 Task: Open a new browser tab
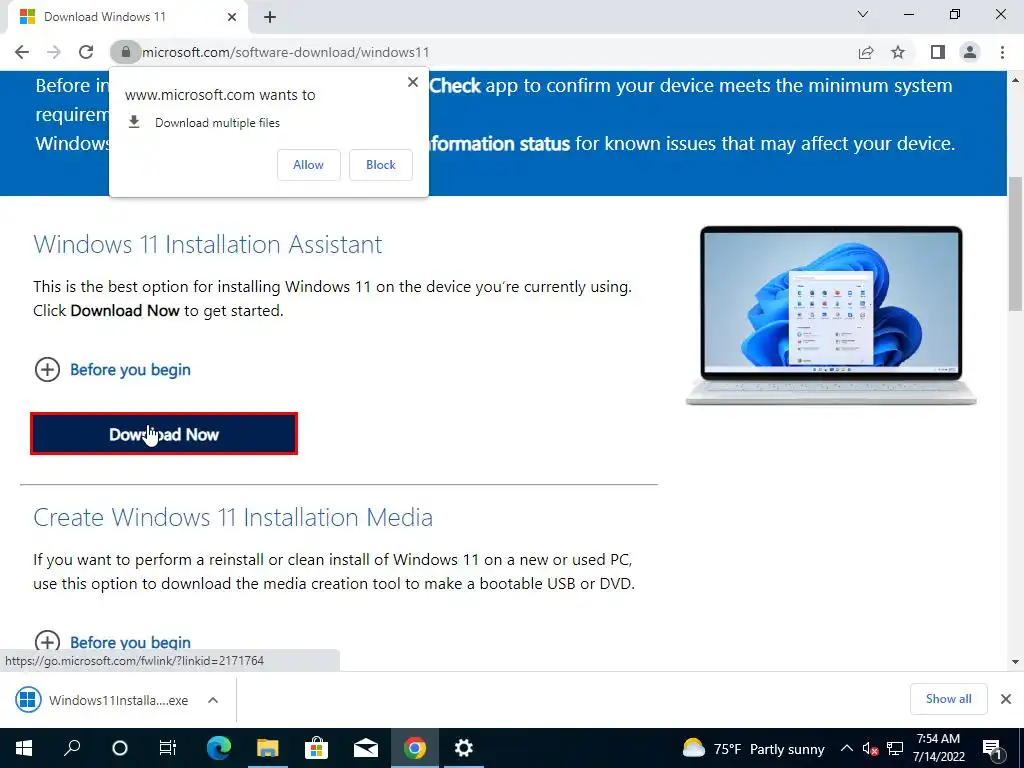pos(270,17)
